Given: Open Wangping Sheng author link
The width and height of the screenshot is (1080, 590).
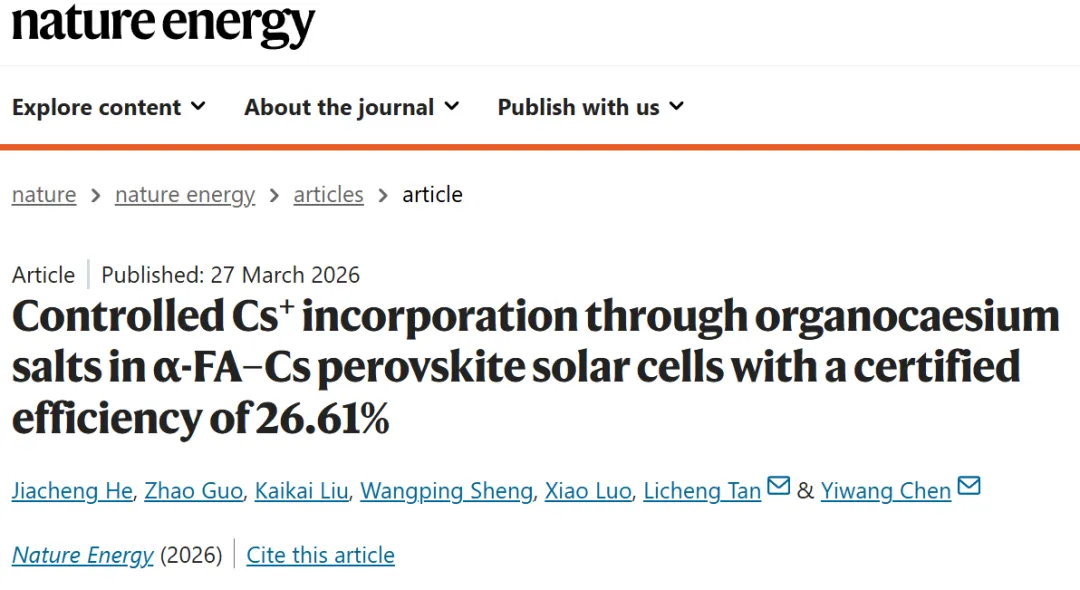Looking at the screenshot, I should (446, 491).
